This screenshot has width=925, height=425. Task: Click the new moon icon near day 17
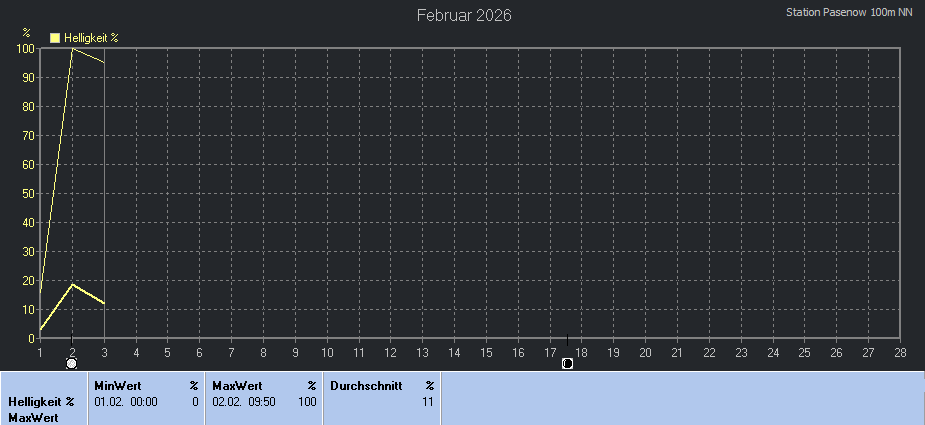click(x=567, y=363)
